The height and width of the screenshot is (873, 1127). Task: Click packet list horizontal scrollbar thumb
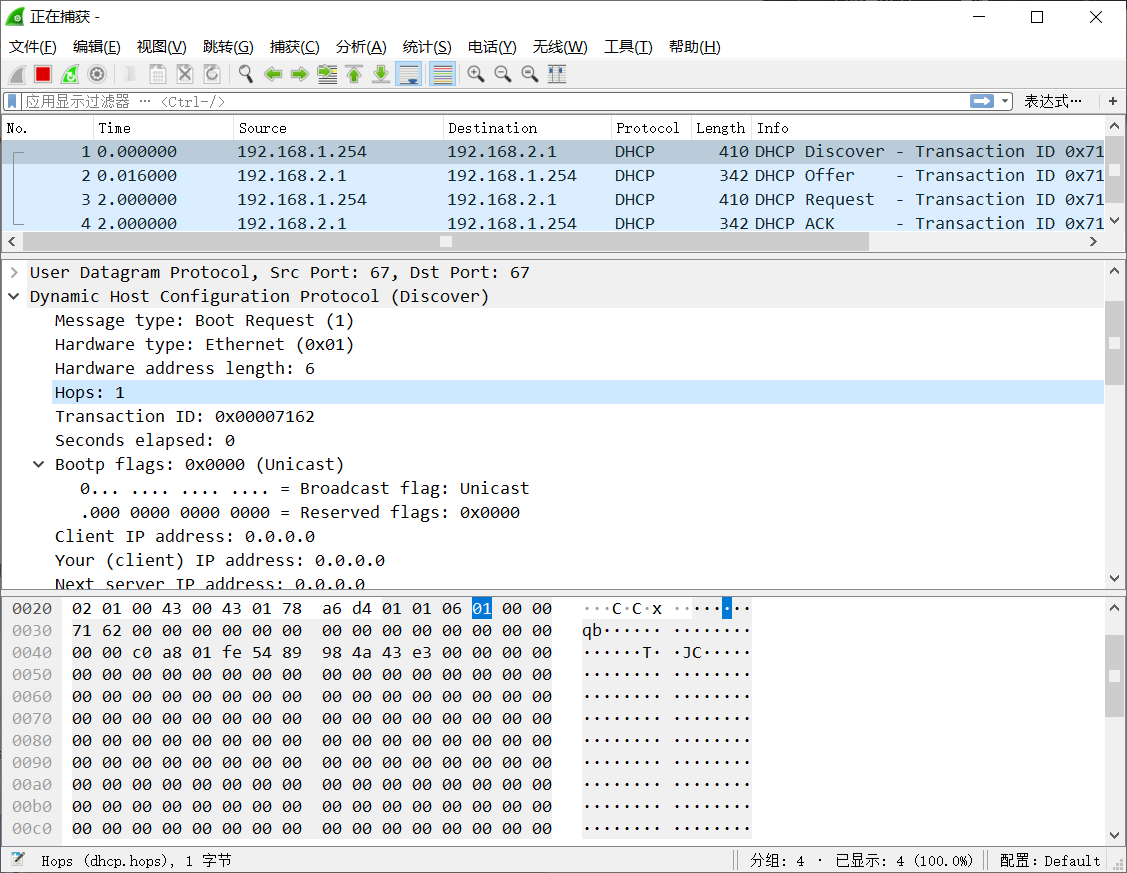click(446, 241)
